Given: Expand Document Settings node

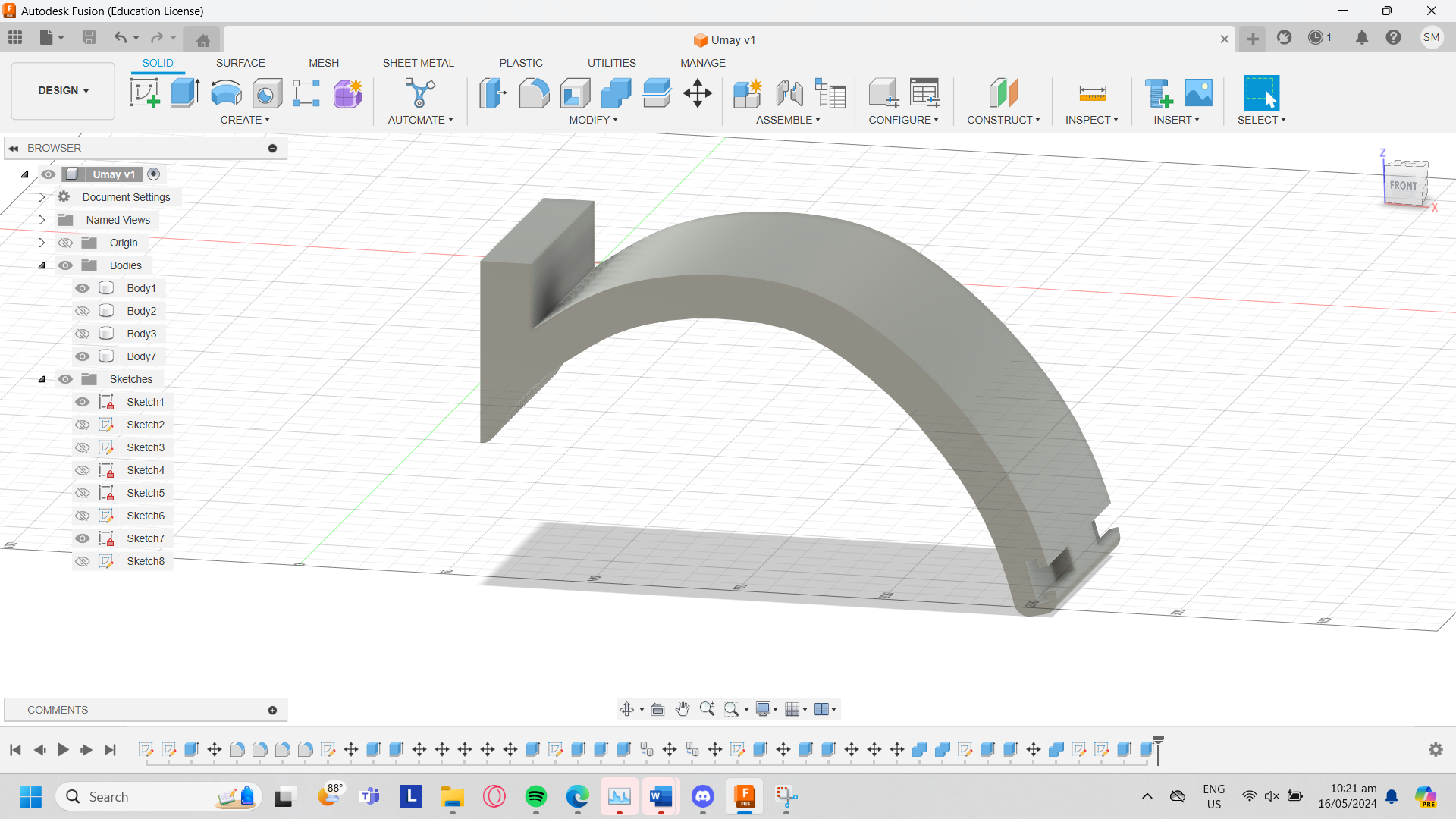Looking at the screenshot, I should (42, 197).
